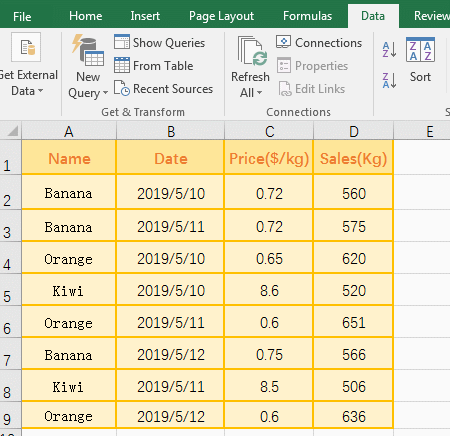Click the Sales(Kg) header cell
The width and height of the screenshot is (450, 436).
pos(353,157)
